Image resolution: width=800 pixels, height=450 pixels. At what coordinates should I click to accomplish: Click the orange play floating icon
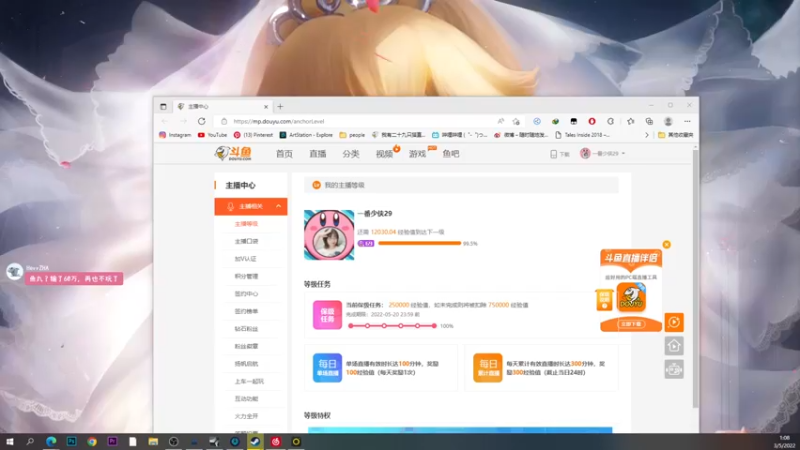(674, 322)
